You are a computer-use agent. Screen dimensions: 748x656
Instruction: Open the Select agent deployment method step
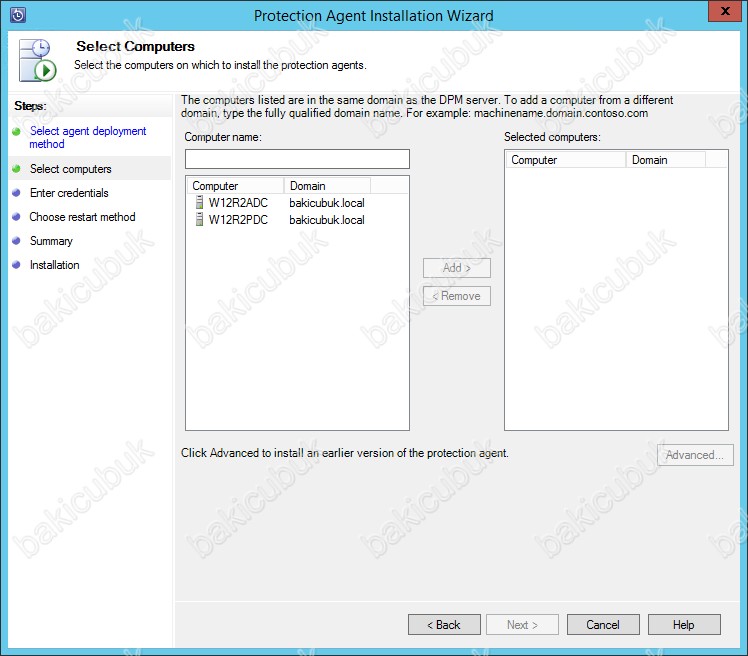(88, 137)
